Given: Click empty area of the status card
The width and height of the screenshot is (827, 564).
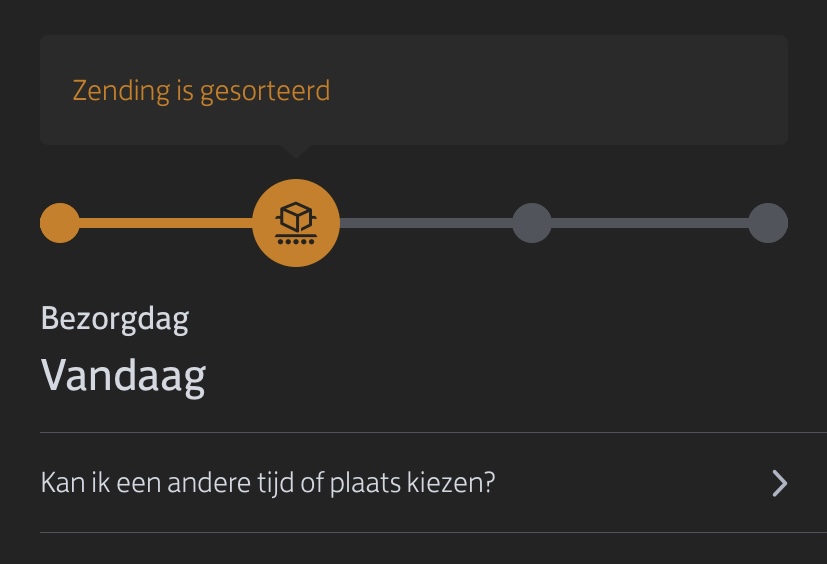Looking at the screenshot, I should (559, 90).
